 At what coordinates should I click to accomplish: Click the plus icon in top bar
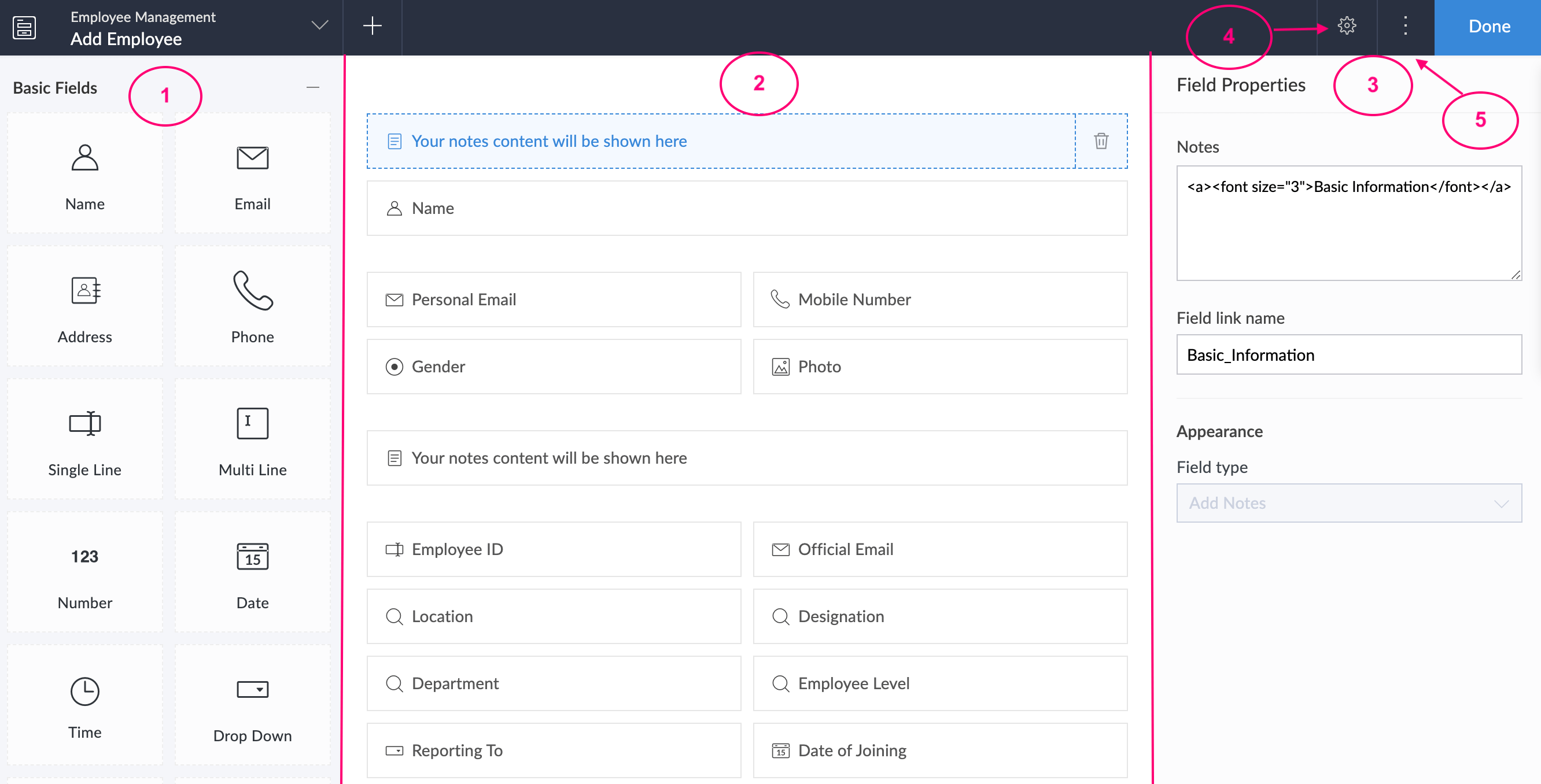(372, 25)
